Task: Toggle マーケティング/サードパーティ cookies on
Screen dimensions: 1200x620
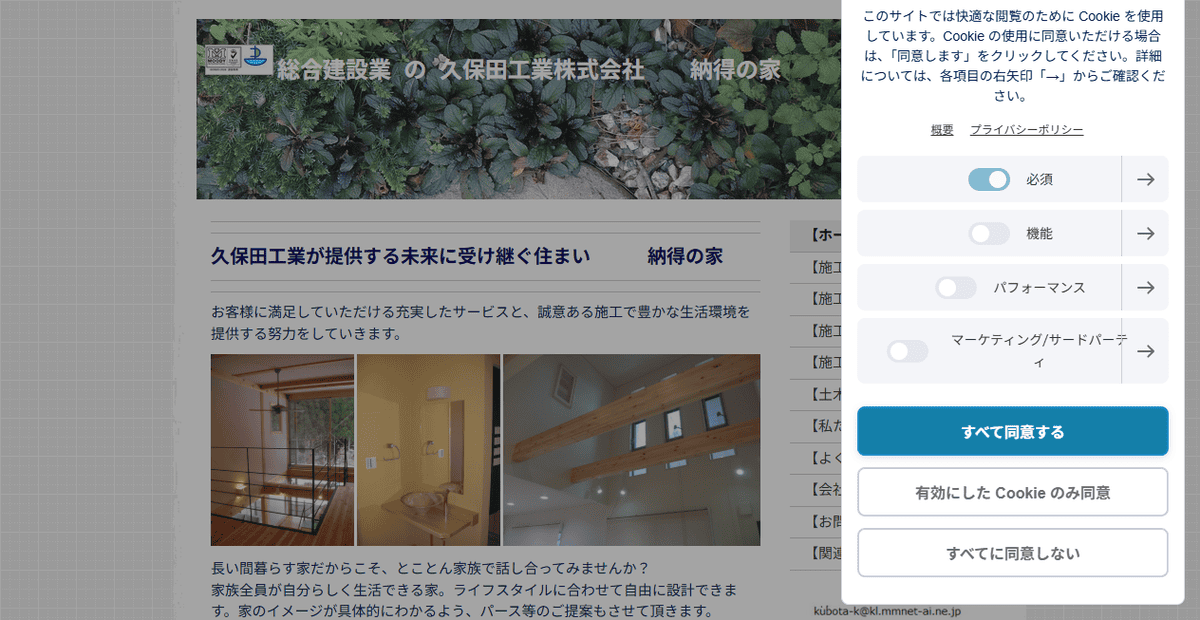Action: [908, 350]
